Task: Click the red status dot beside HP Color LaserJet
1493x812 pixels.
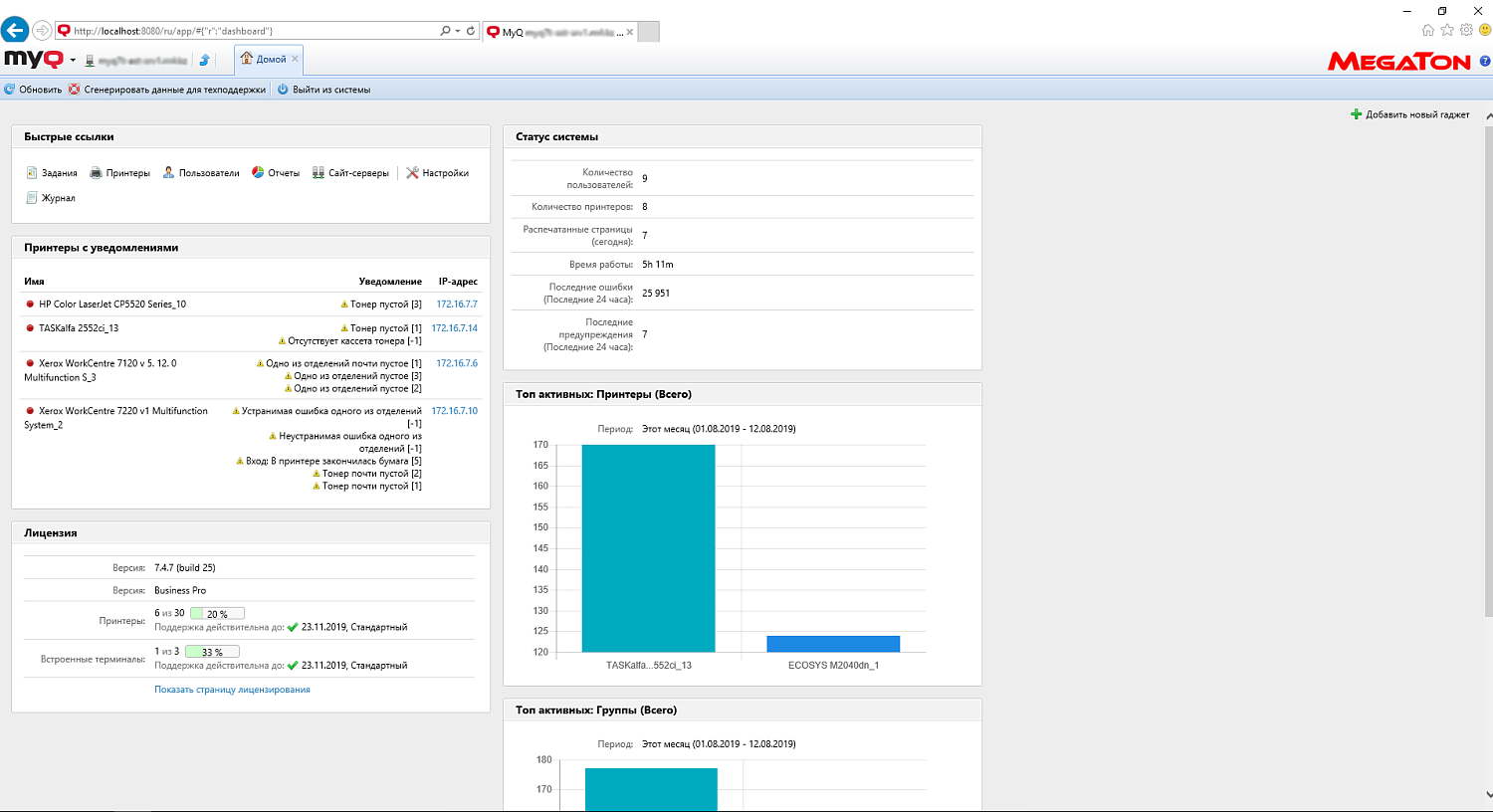Action: point(30,304)
